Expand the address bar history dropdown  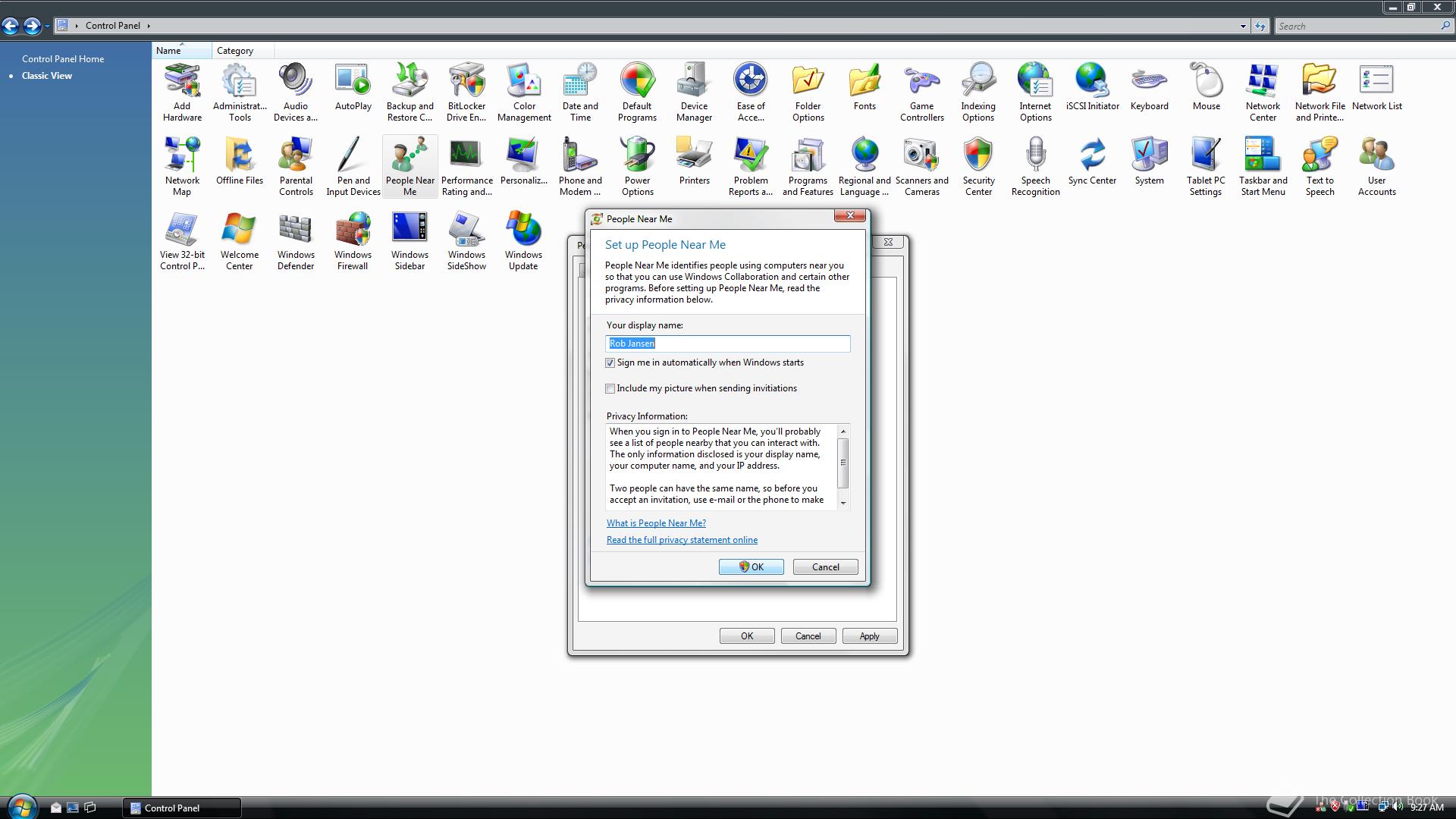coord(1243,27)
